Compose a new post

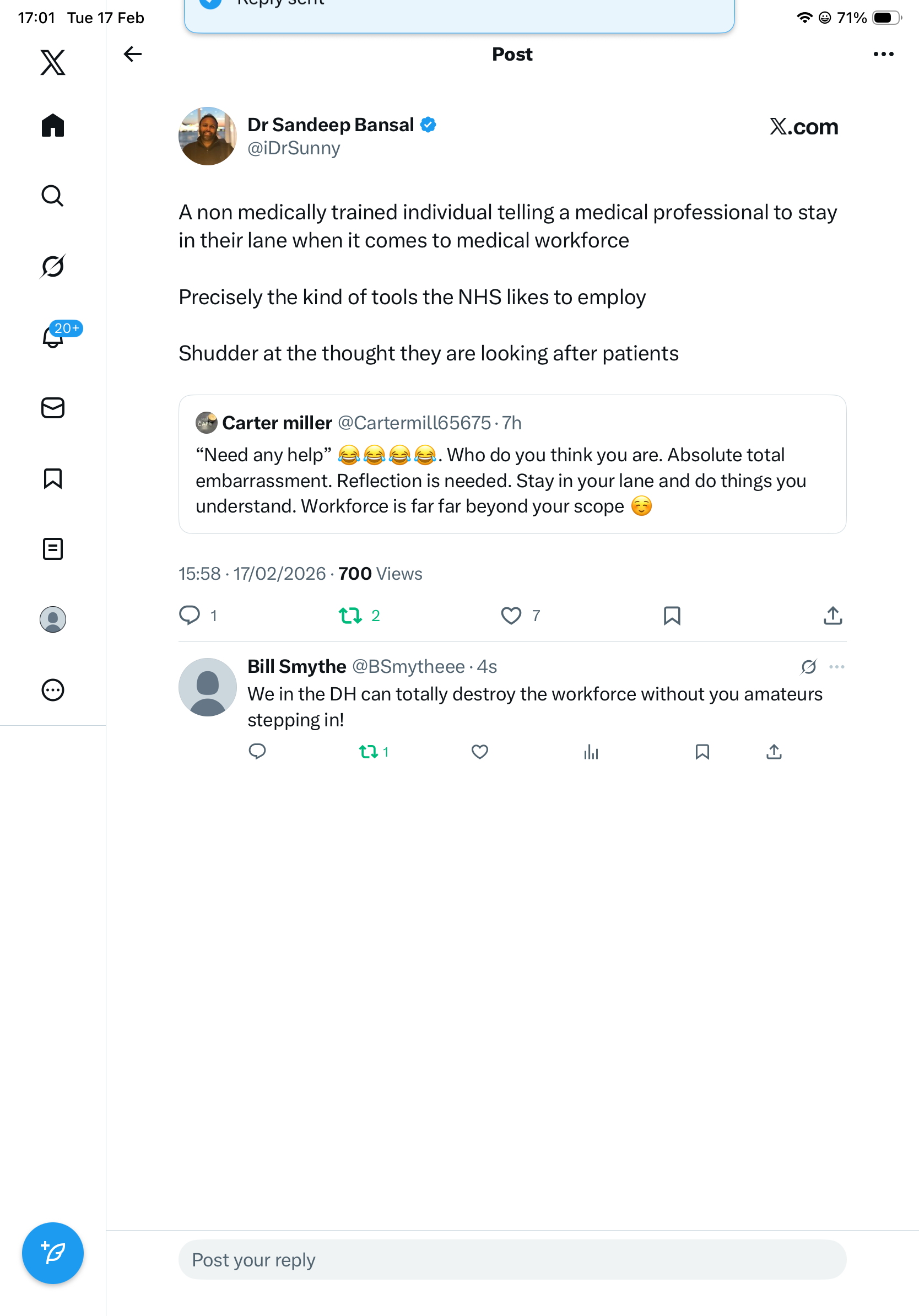(53, 1254)
